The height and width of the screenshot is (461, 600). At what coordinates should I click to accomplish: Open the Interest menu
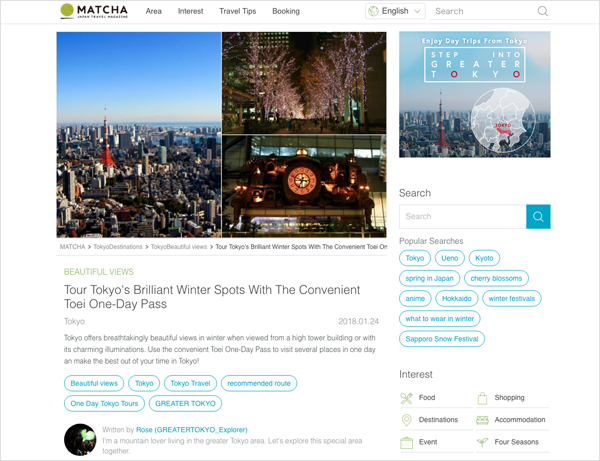pyautogui.click(x=190, y=11)
